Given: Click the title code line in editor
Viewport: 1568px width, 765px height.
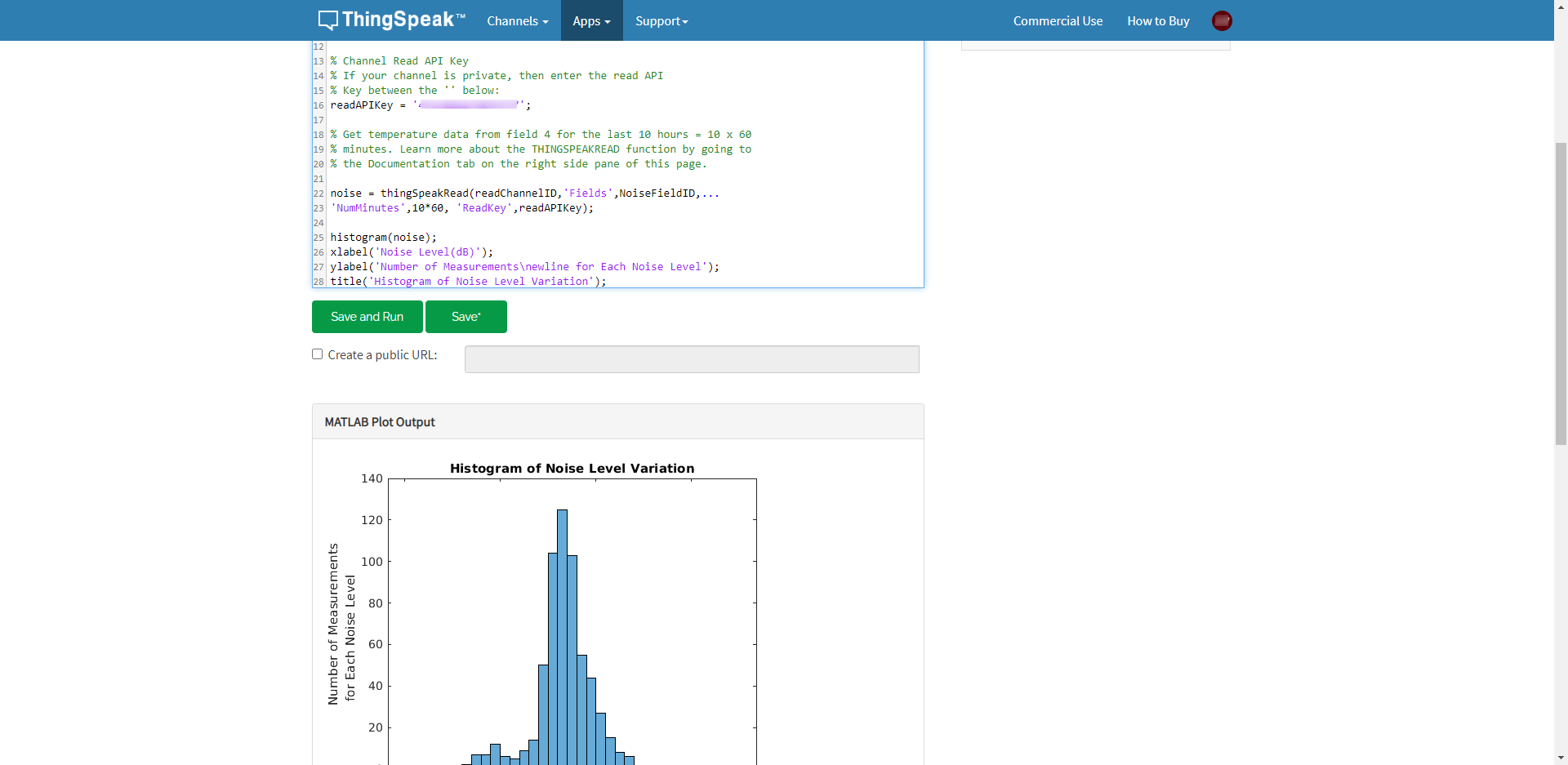Looking at the screenshot, I should [x=468, y=282].
